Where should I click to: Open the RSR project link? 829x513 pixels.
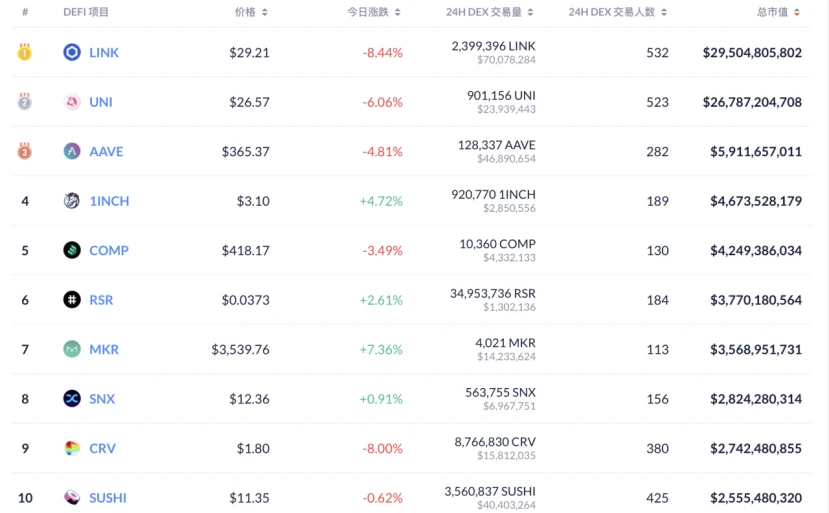101,300
